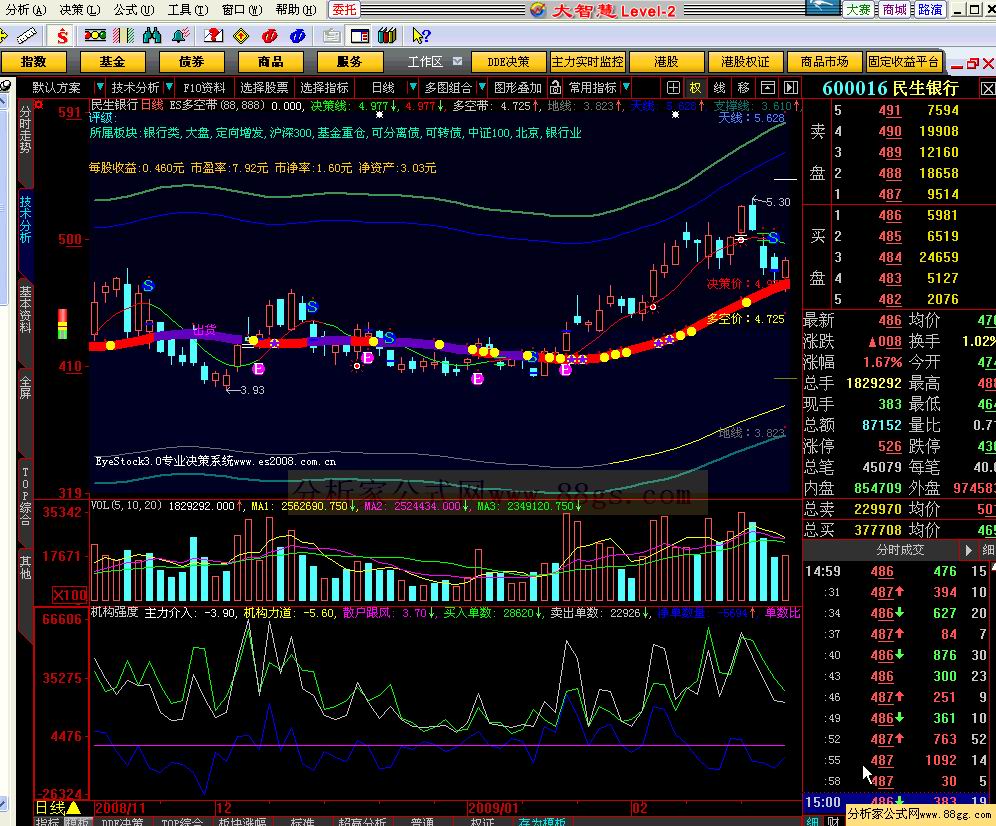This screenshot has height=826, width=996.
Task: Expand the 技术分析 dropdown arrow
Action: point(169,87)
